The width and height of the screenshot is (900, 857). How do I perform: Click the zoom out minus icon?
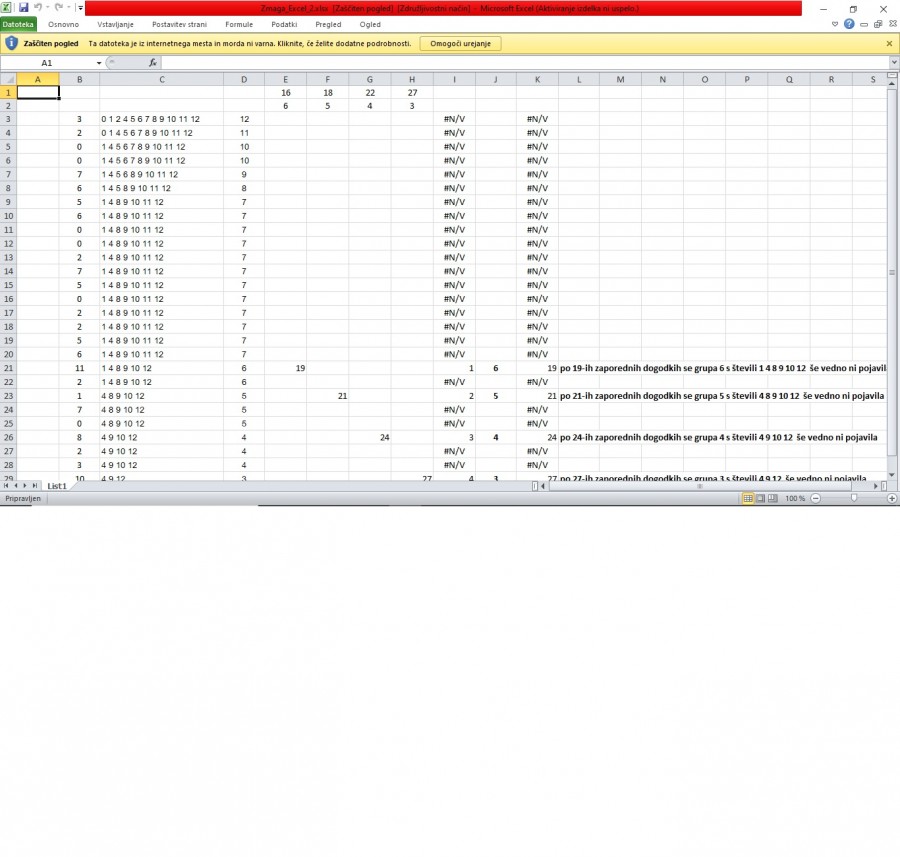[x=816, y=498]
